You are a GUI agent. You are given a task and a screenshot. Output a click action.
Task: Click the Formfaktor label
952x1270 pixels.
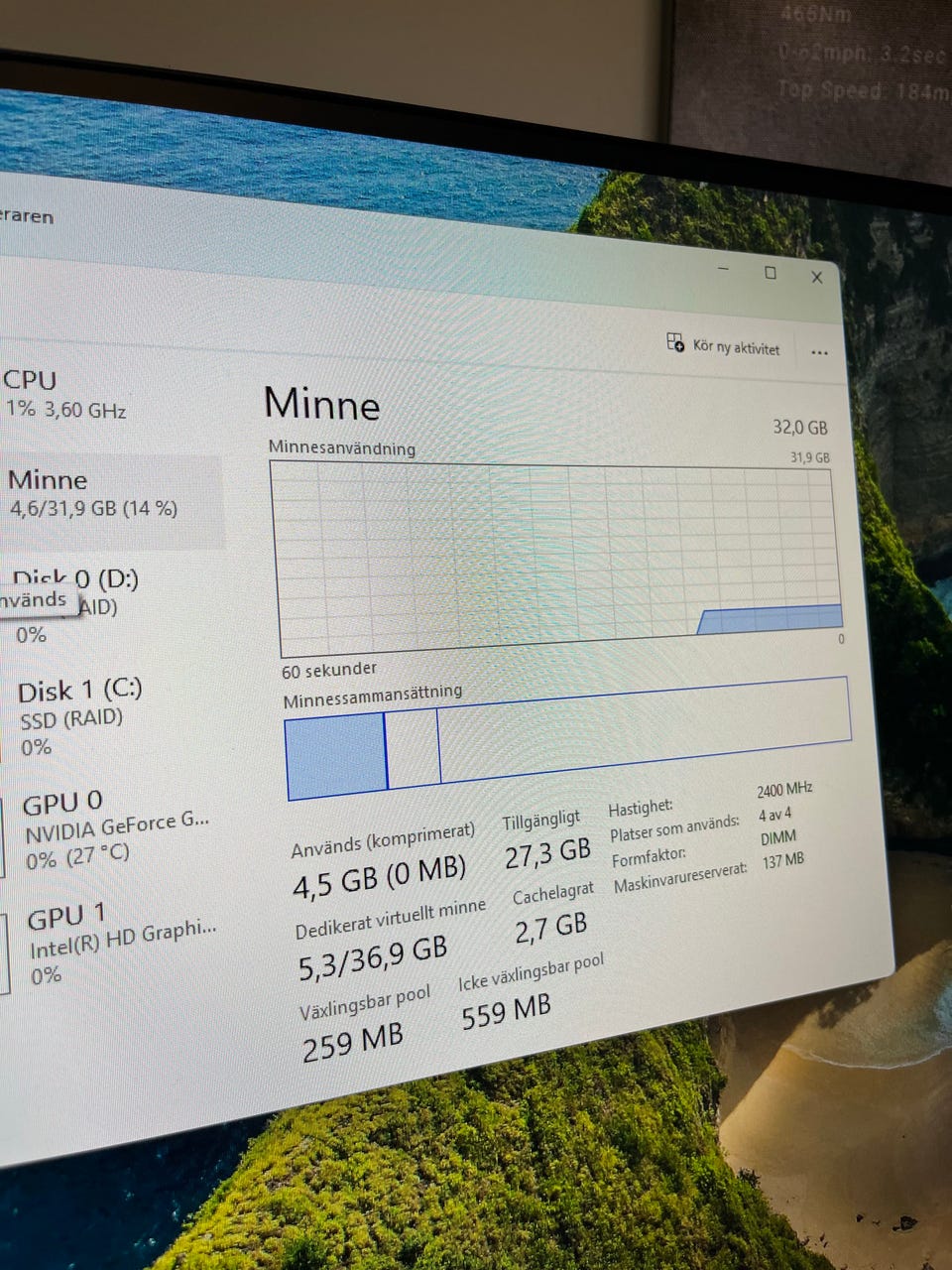pyautogui.click(x=649, y=855)
